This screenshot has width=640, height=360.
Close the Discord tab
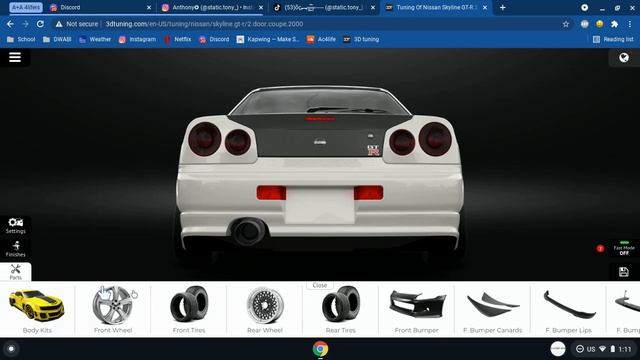tap(149, 7)
